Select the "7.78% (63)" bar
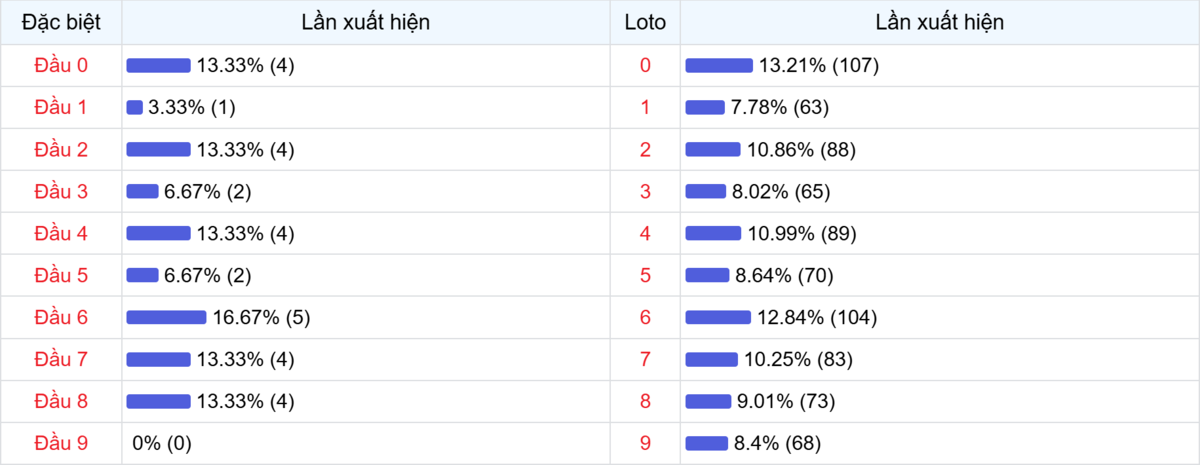 coord(705,107)
